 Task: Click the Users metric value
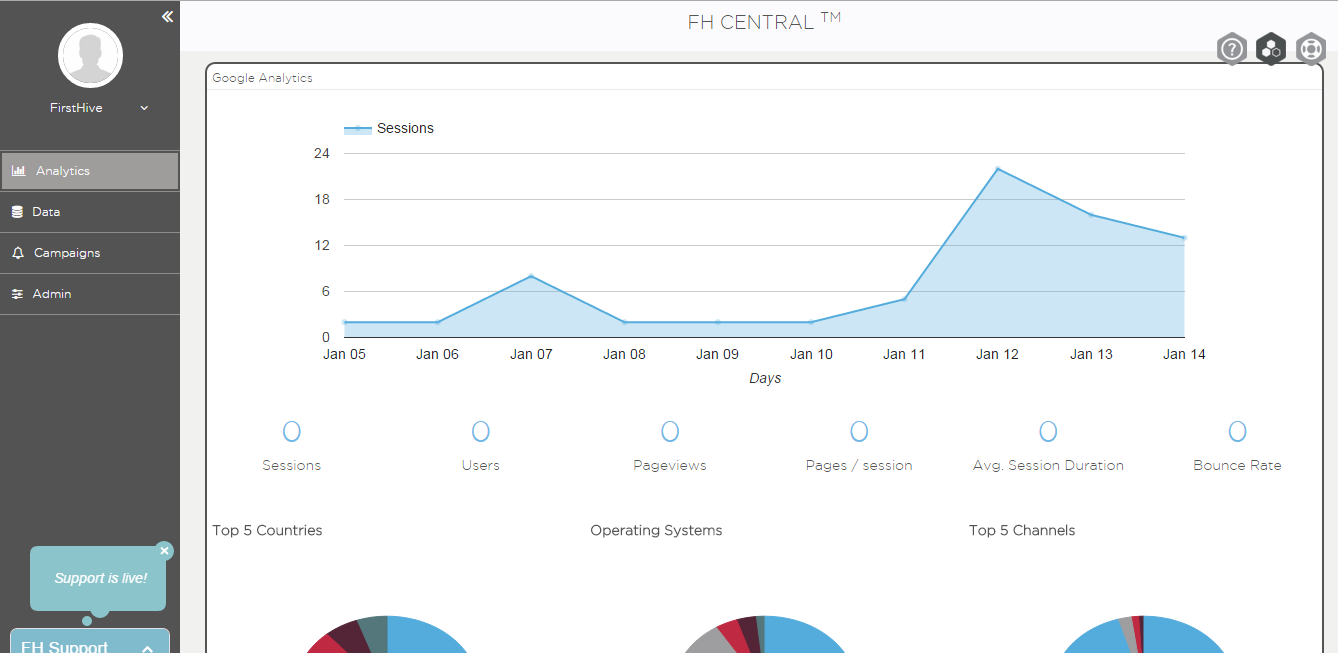click(481, 431)
